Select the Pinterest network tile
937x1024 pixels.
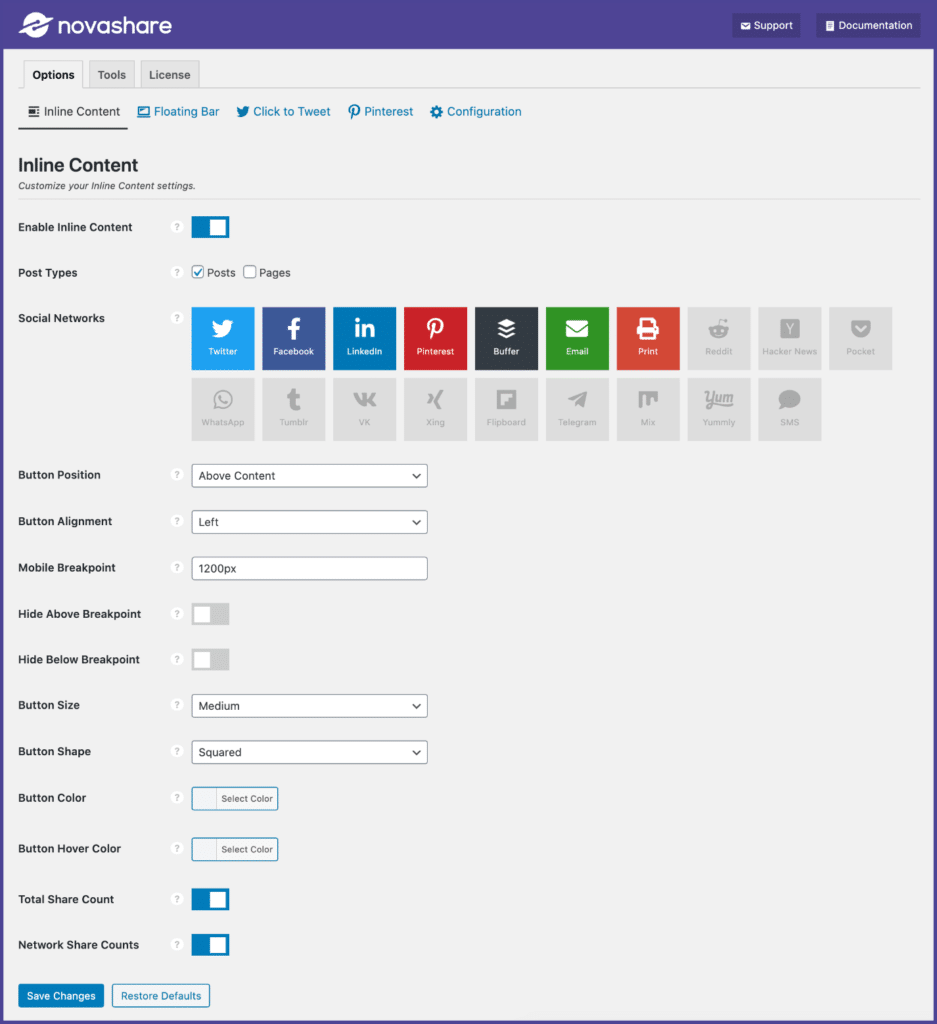point(435,338)
